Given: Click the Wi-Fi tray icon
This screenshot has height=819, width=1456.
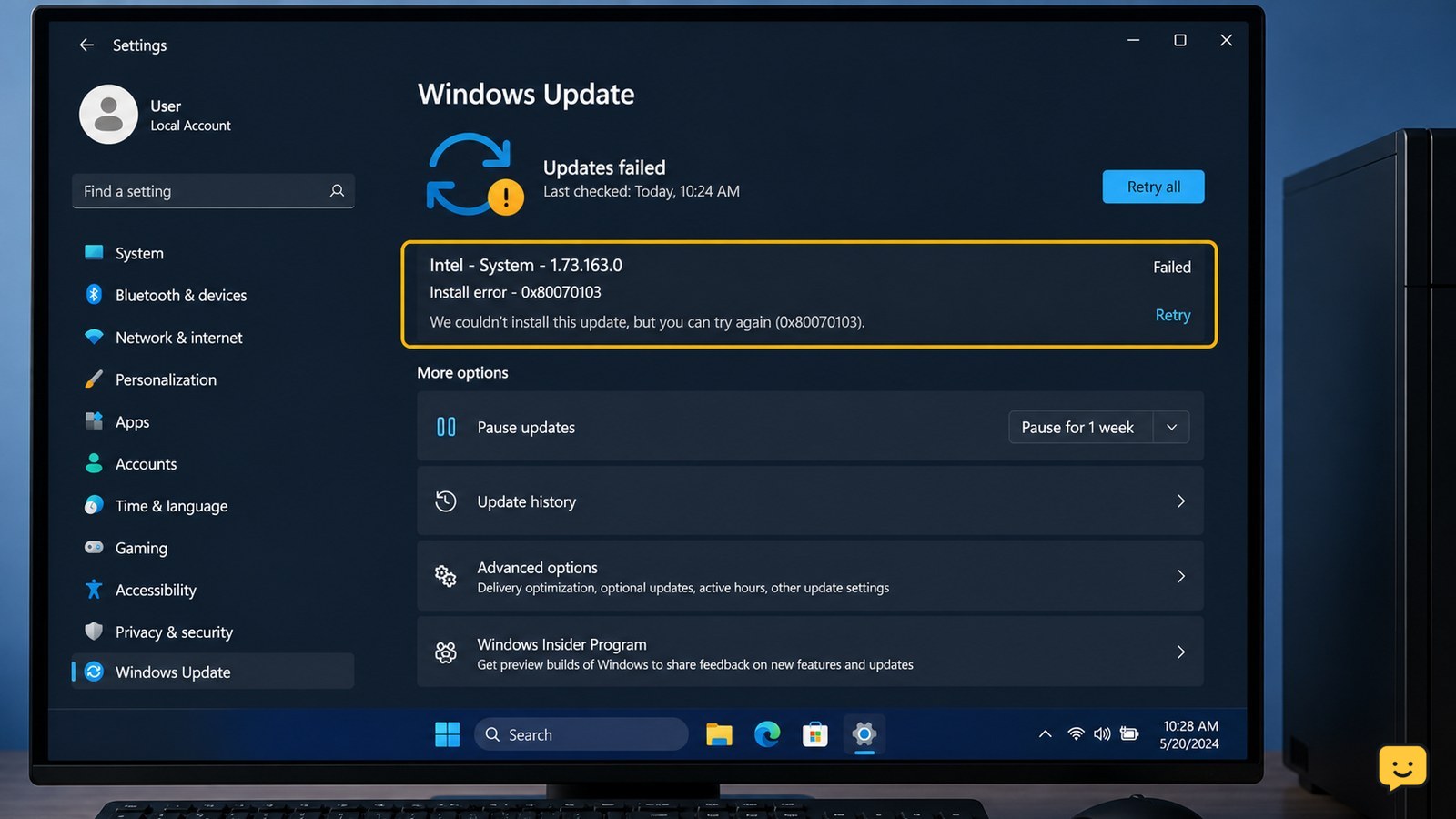Looking at the screenshot, I should click(1076, 733).
